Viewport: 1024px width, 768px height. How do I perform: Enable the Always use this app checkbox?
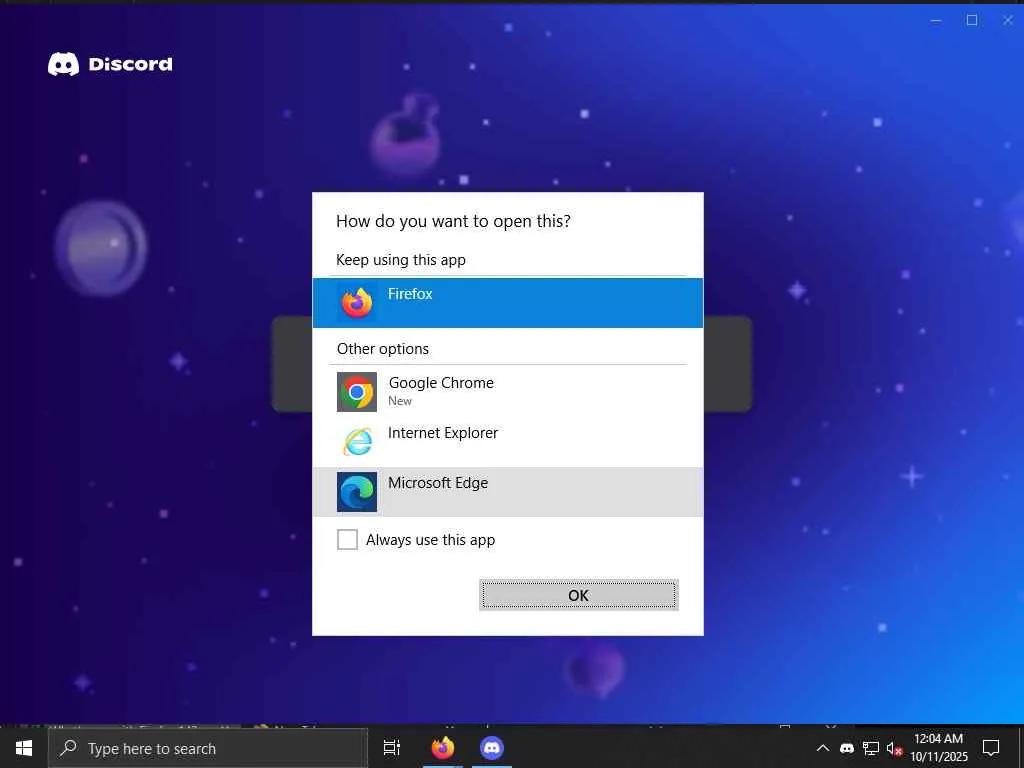(347, 539)
